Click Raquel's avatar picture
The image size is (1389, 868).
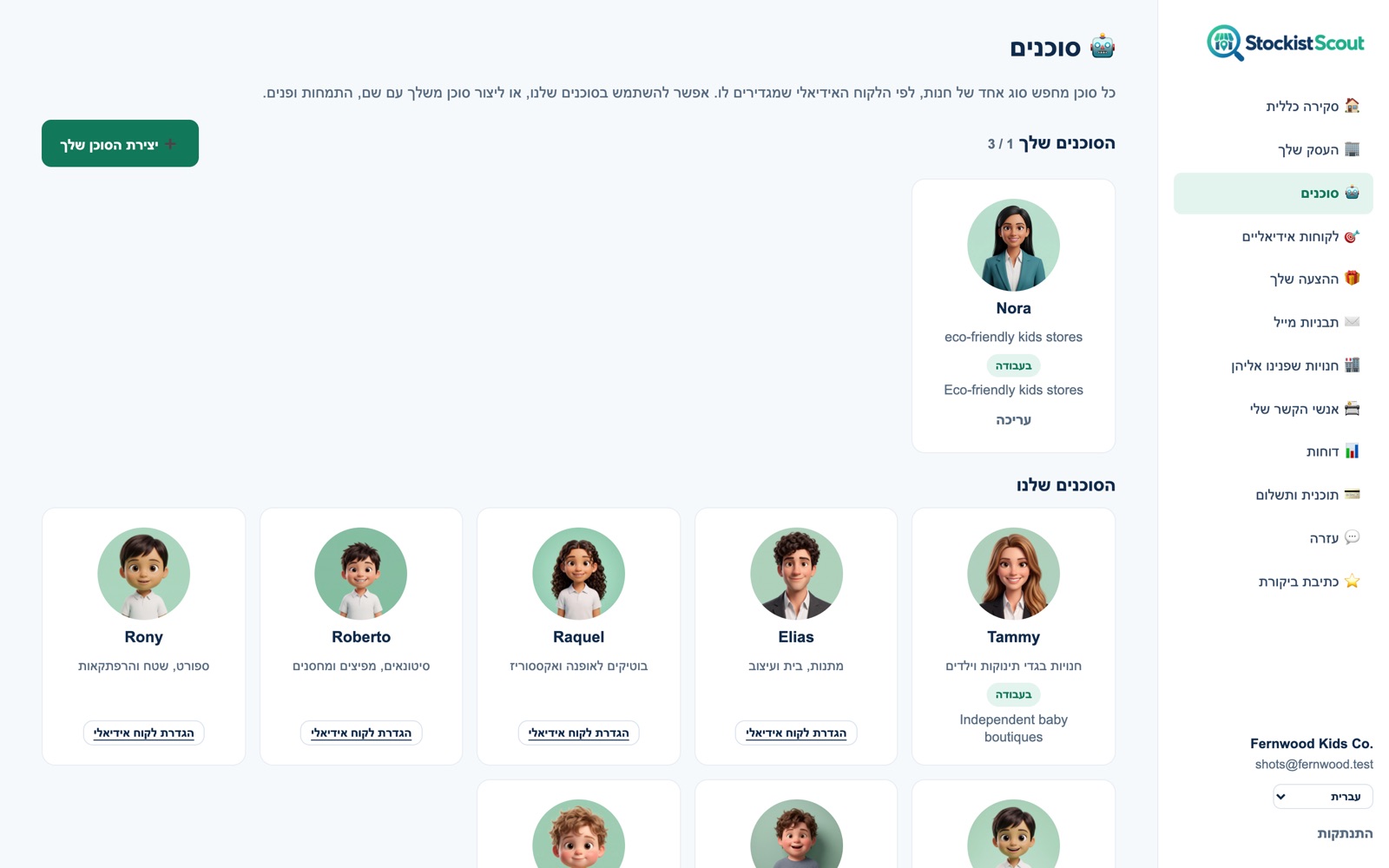[579, 574]
